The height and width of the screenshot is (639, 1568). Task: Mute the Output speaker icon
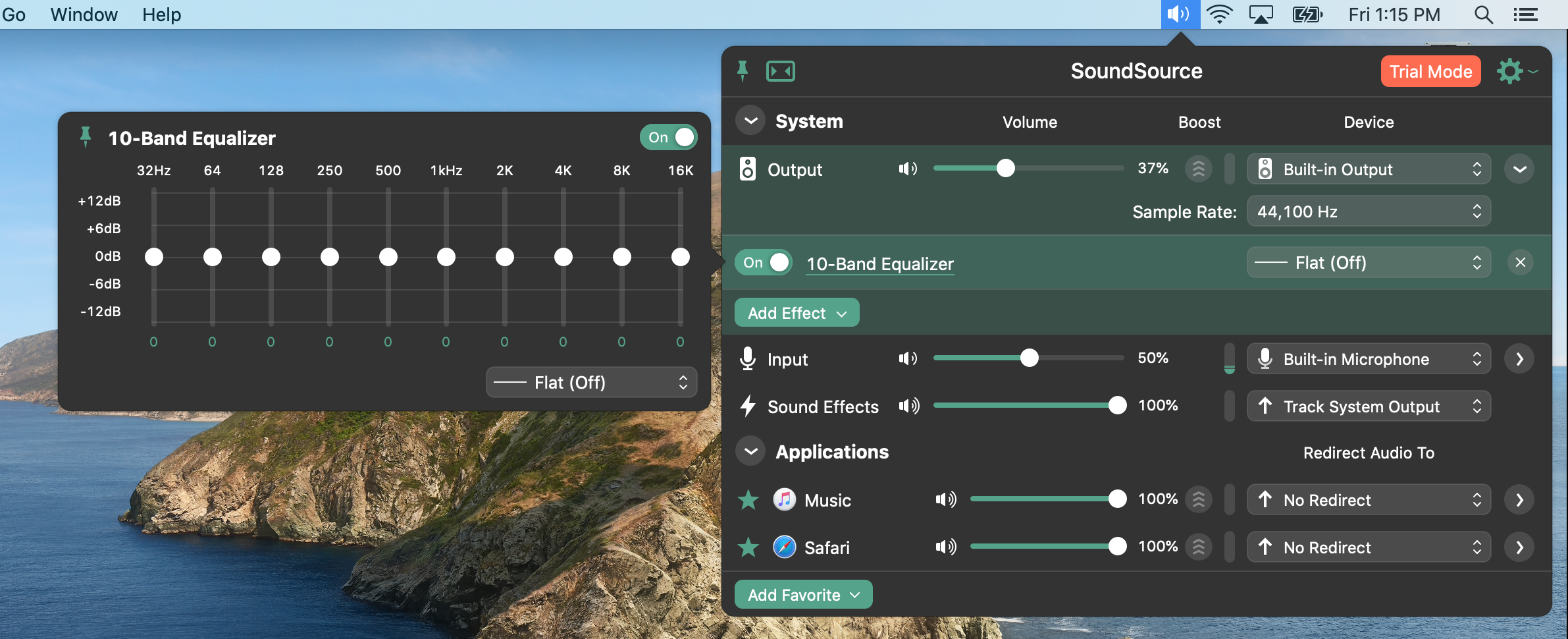coord(908,169)
